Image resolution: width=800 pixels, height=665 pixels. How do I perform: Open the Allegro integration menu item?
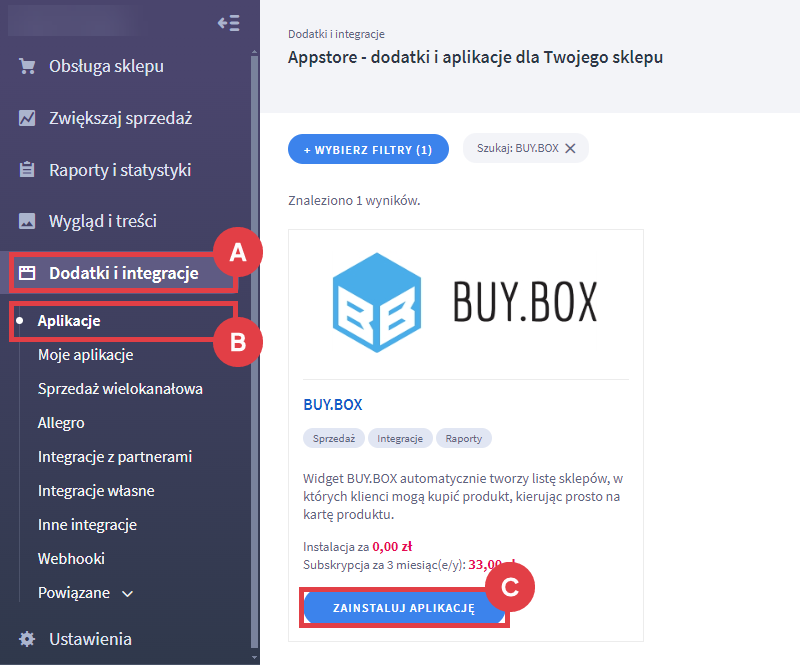[x=61, y=423]
